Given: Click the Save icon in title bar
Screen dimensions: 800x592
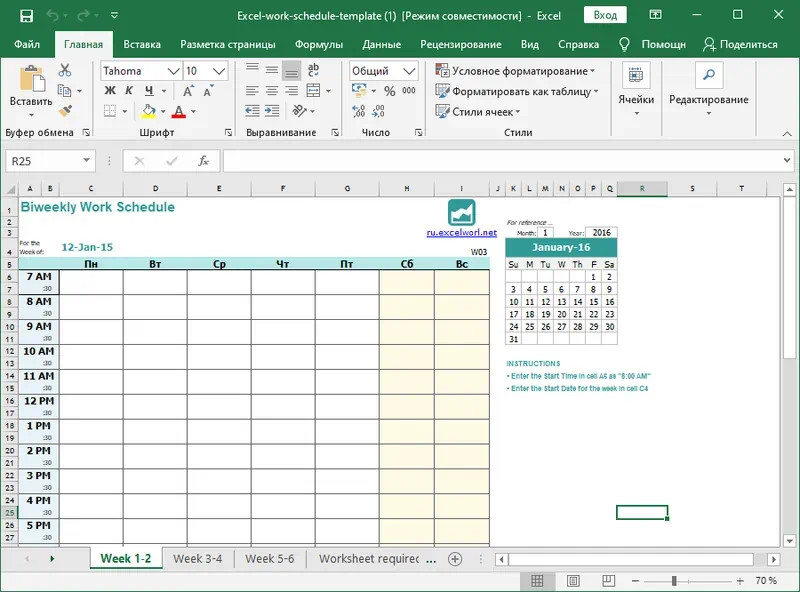Looking at the screenshot, I should [26, 16].
